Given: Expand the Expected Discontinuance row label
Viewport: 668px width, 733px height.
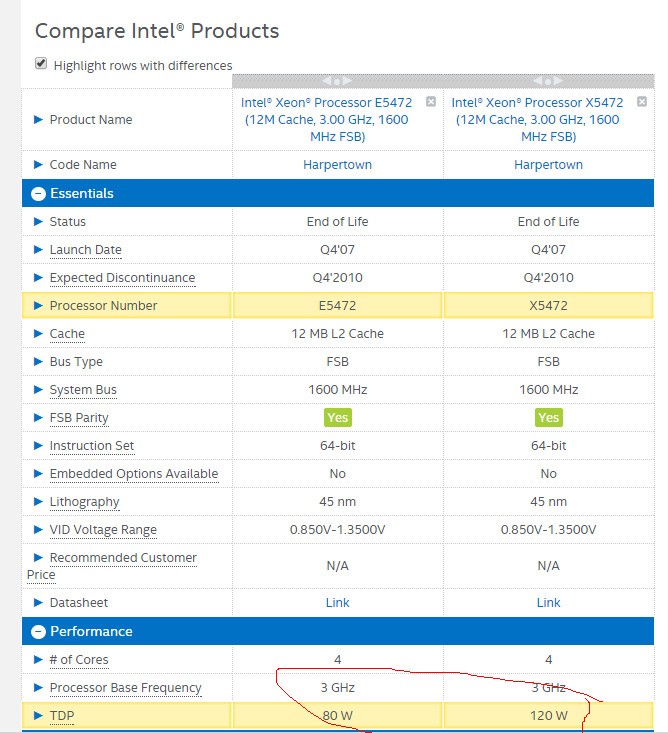Looking at the screenshot, I should click(x=122, y=278).
